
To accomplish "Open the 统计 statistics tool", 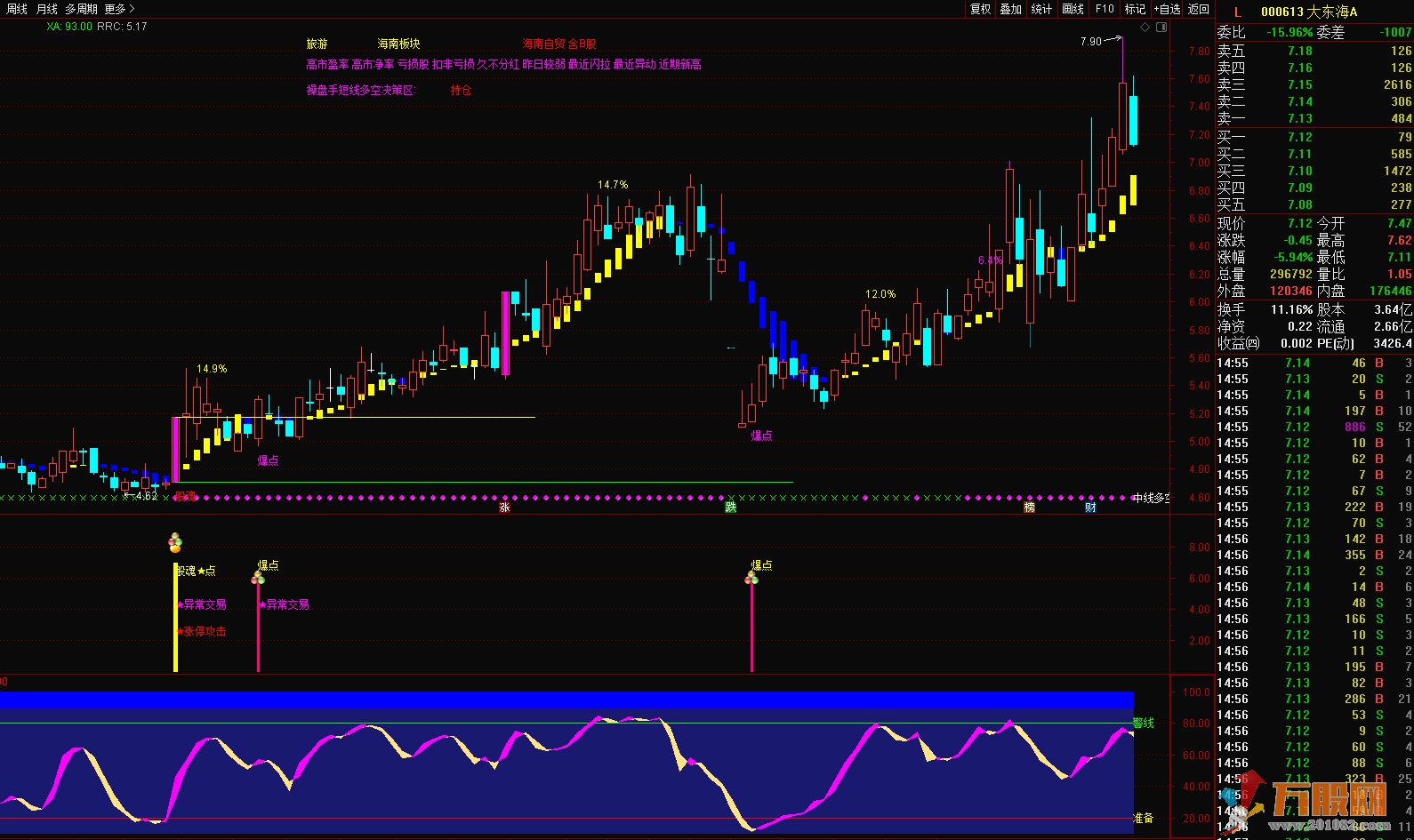I will (x=1041, y=9).
